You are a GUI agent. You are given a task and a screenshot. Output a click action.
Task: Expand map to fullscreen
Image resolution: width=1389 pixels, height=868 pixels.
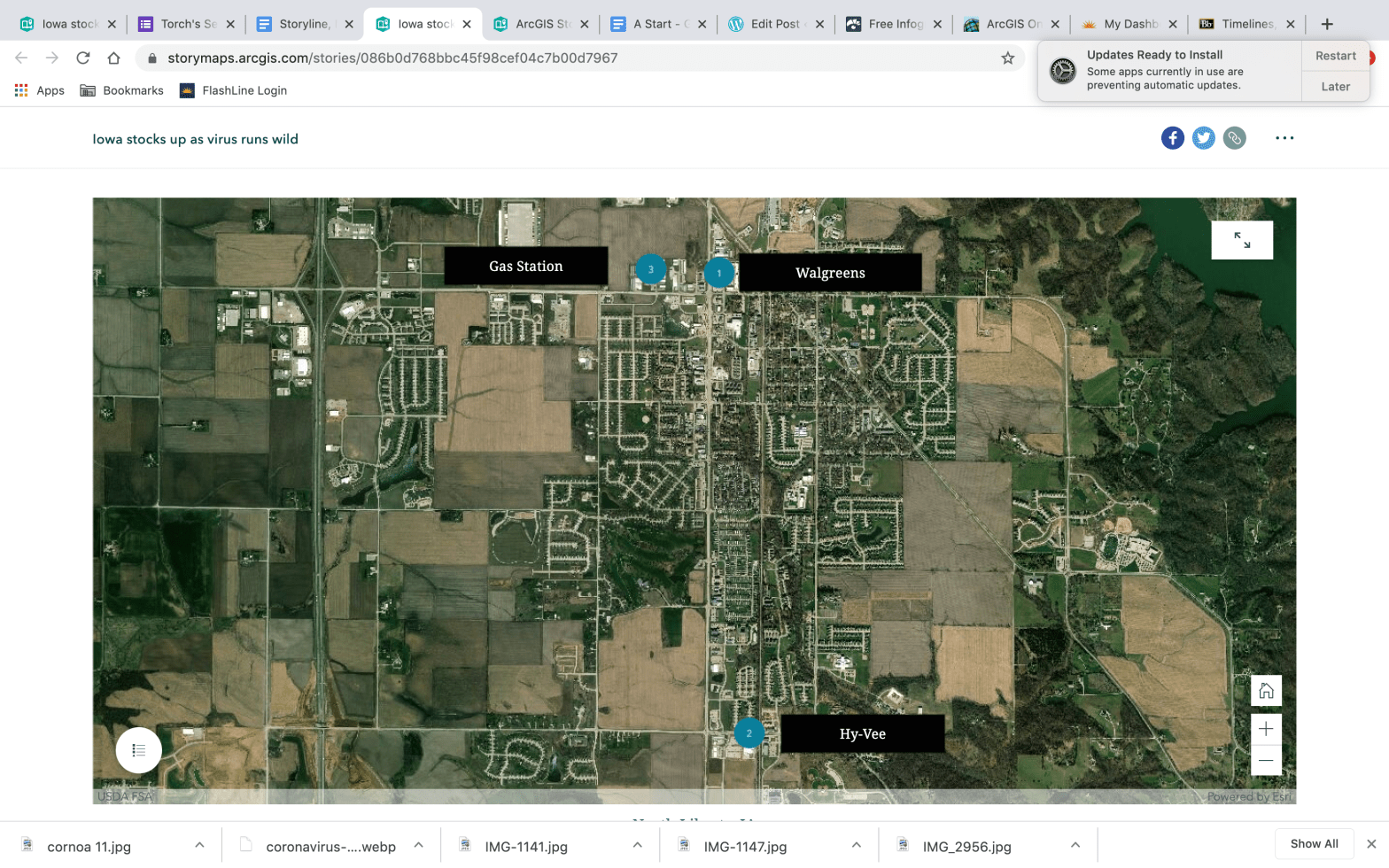point(1242,240)
